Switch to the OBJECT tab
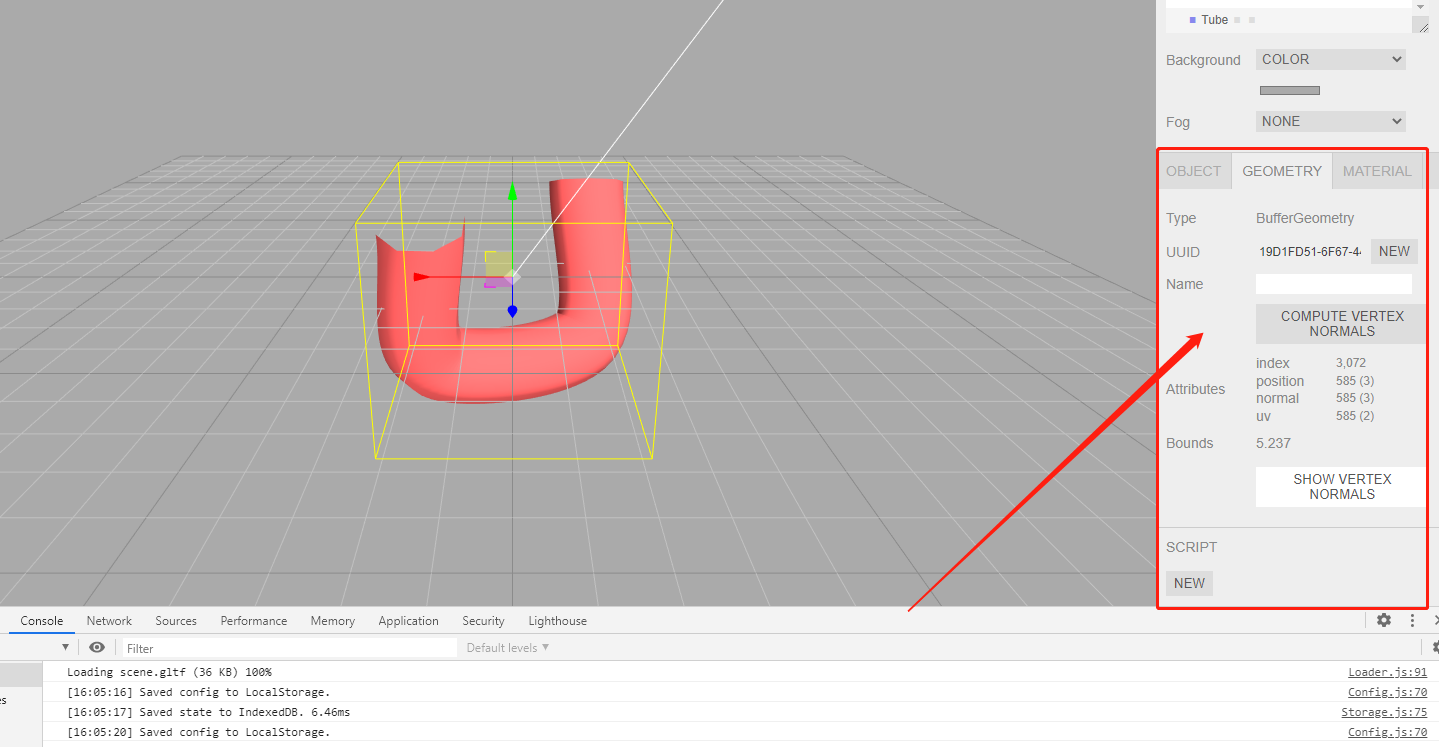This screenshot has height=747, width=1439. [x=1193, y=171]
